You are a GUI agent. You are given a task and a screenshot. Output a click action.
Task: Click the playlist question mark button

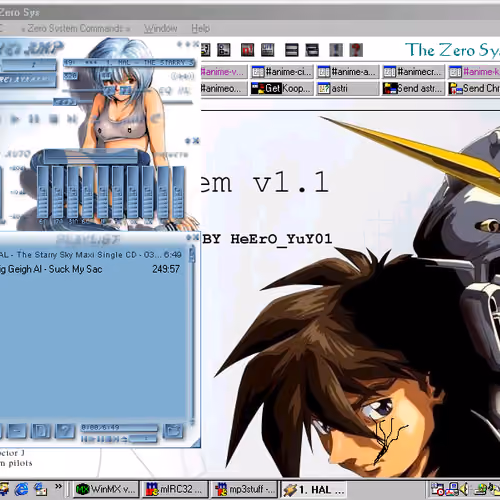(x=65, y=431)
